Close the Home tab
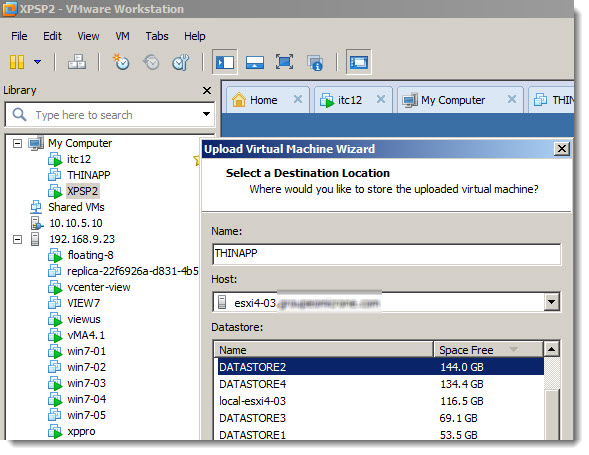This screenshot has width=589, height=455. click(298, 99)
